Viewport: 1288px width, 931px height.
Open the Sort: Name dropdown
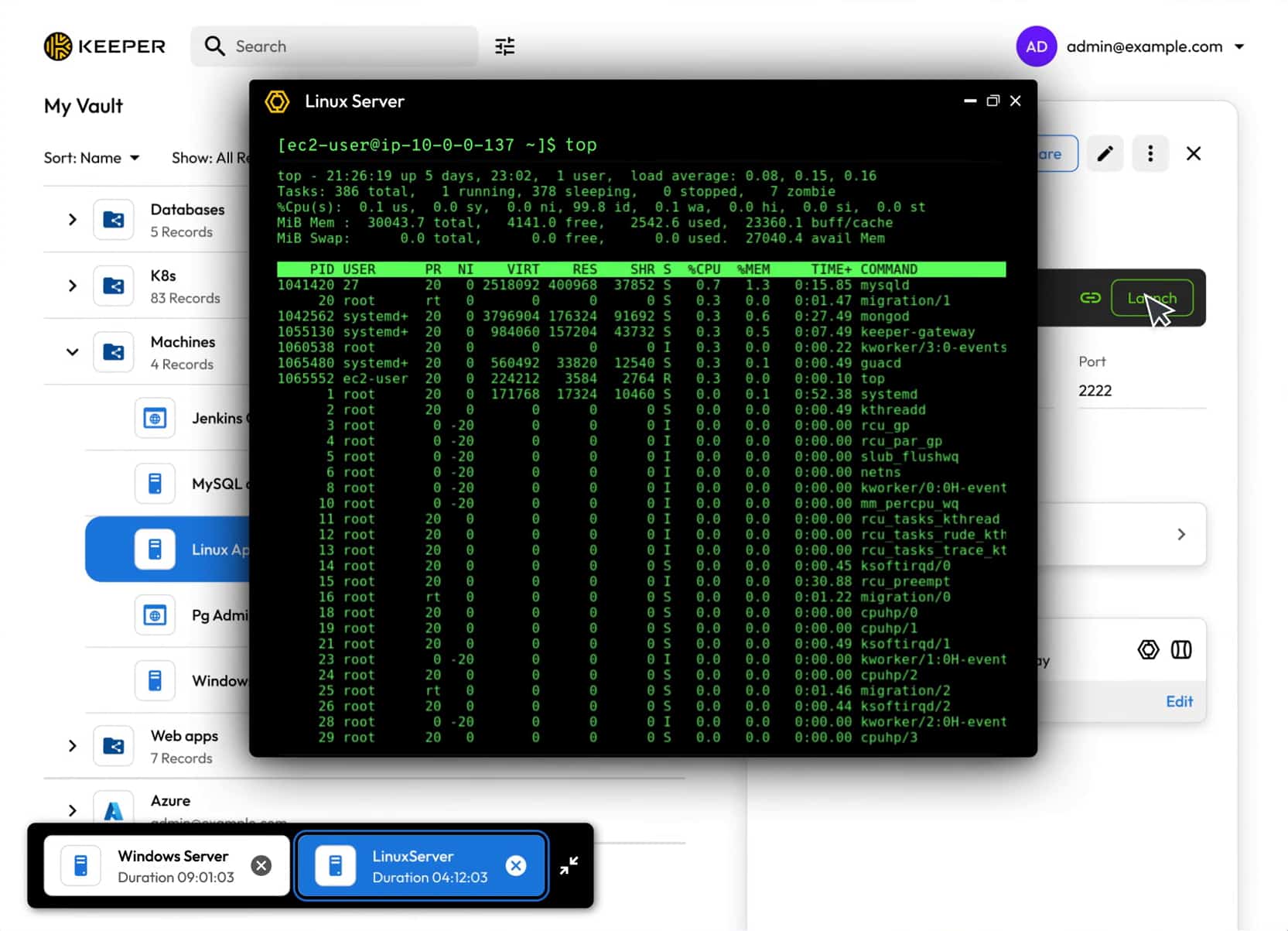(x=91, y=158)
